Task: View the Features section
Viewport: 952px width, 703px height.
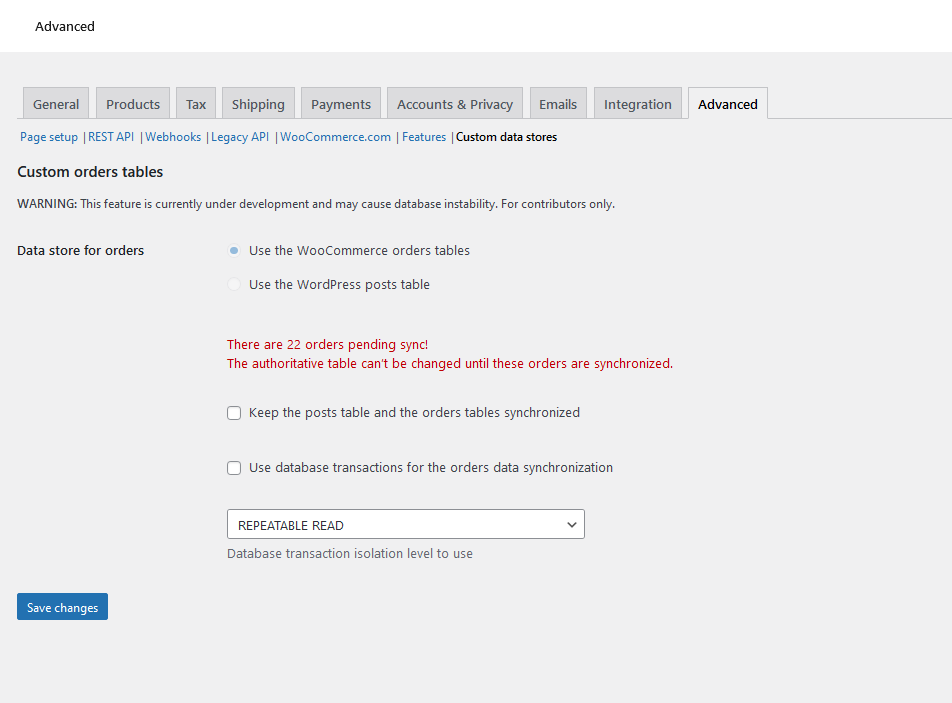Action: point(423,136)
